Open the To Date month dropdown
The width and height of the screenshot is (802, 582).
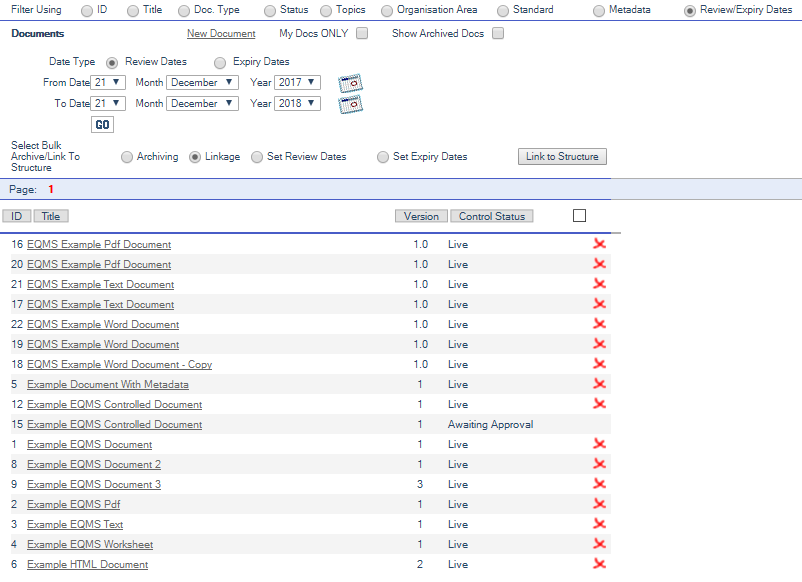point(202,103)
